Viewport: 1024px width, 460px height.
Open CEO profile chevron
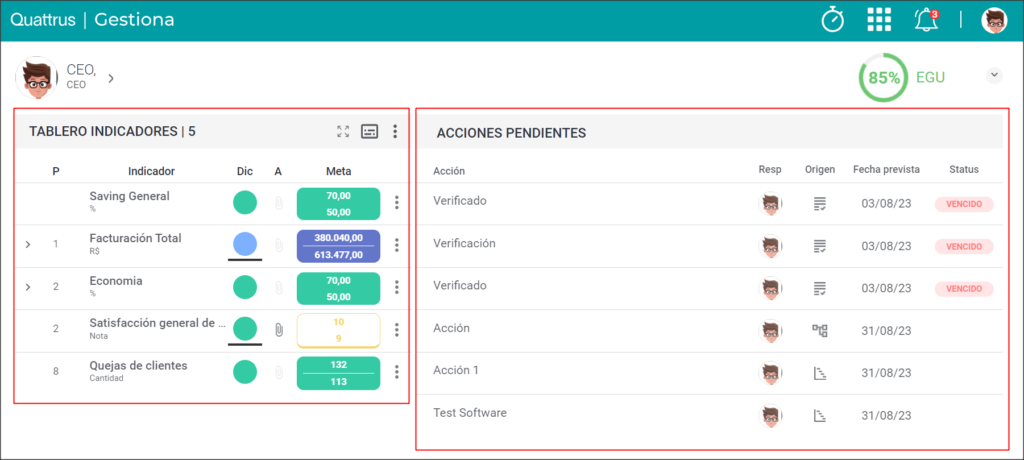pyautogui.click(x=111, y=78)
